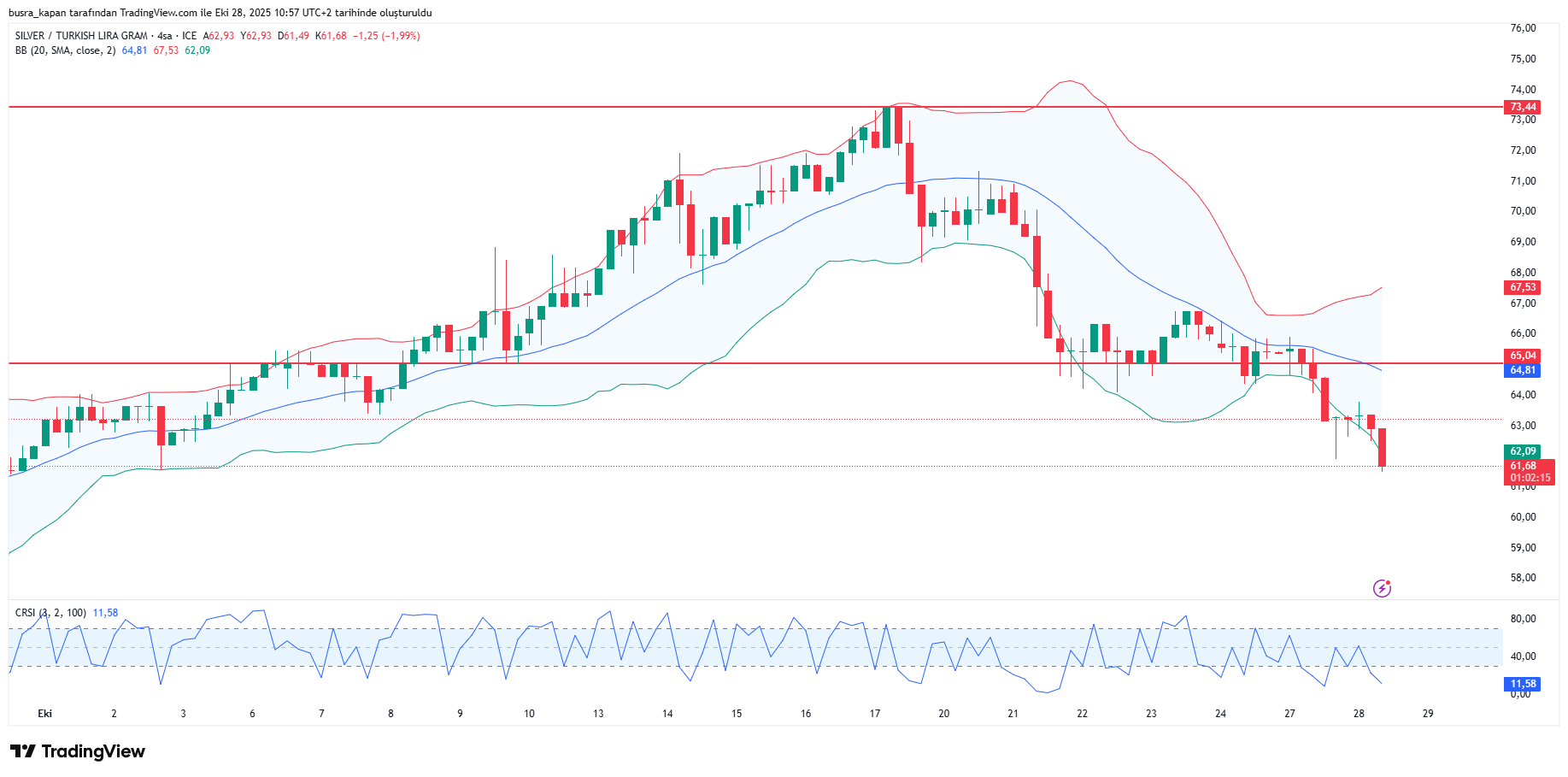Click the green 62,09 lower band label
The height and width of the screenshot is (777, 1568).
tap(1522, 451)
